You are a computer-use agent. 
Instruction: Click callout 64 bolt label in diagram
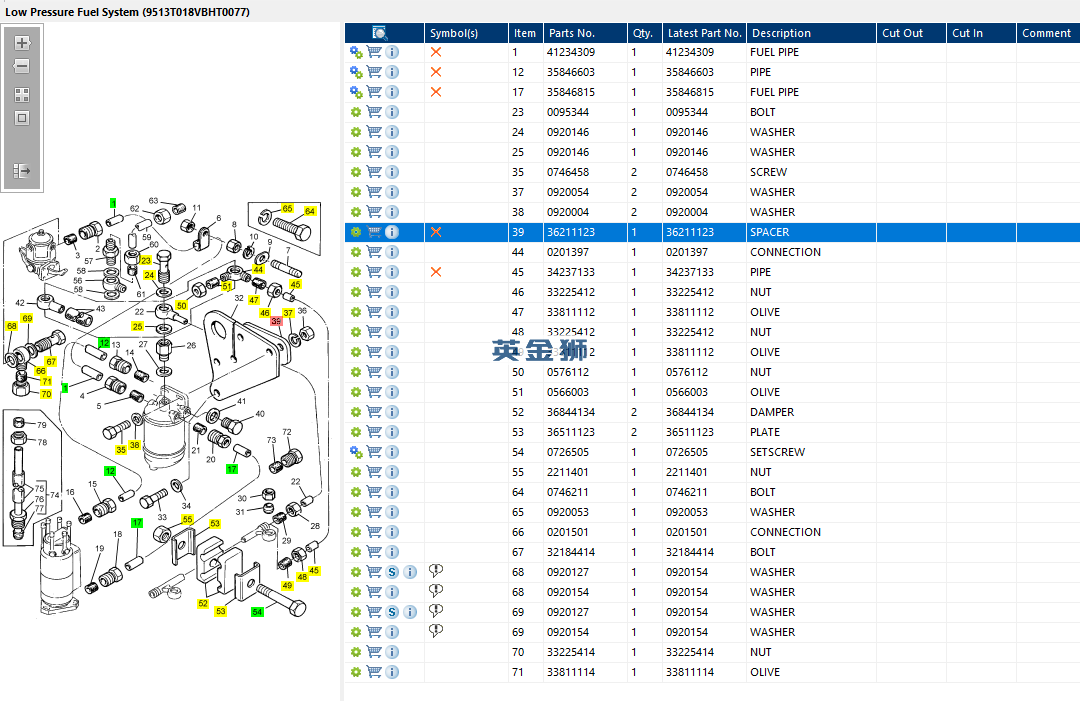(x=310, y=211)
